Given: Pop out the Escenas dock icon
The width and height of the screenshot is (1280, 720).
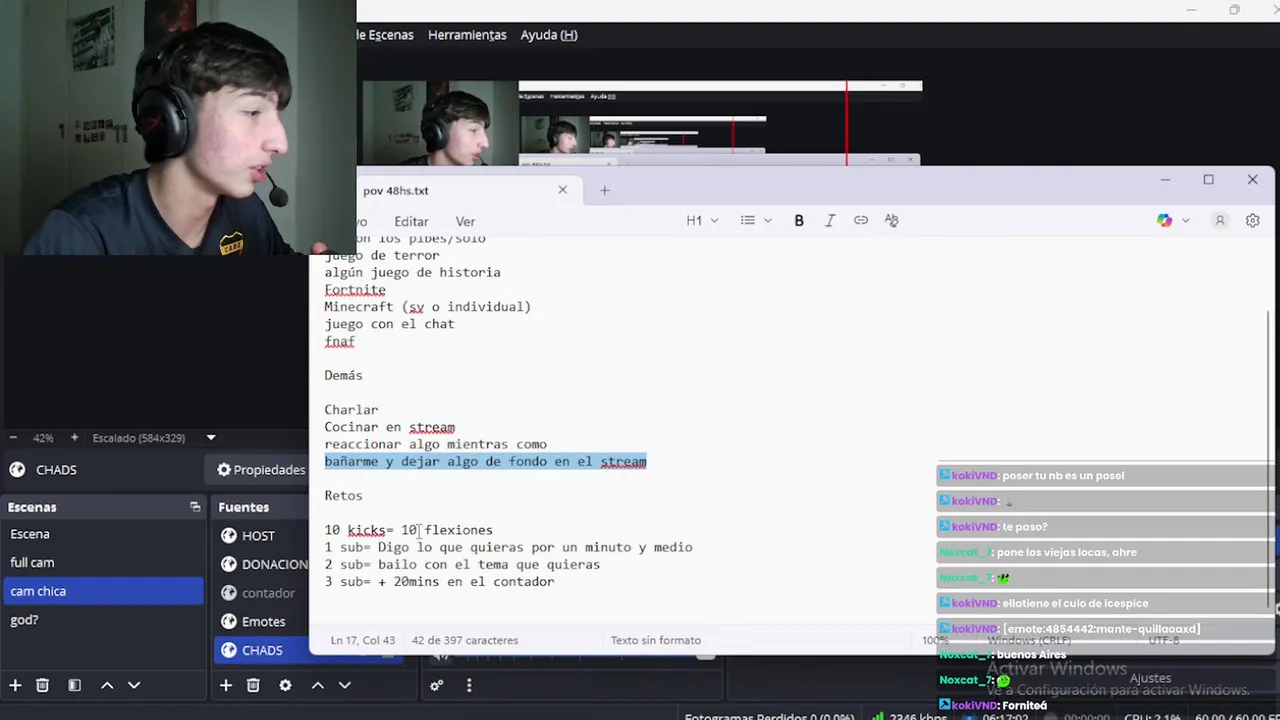Looking at the screenshot, I should (195, 507).
